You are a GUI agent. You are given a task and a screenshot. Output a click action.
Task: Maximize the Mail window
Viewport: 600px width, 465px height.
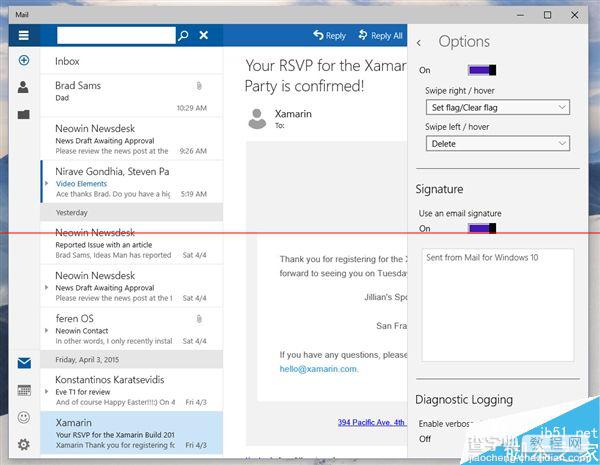click(548, 15)
